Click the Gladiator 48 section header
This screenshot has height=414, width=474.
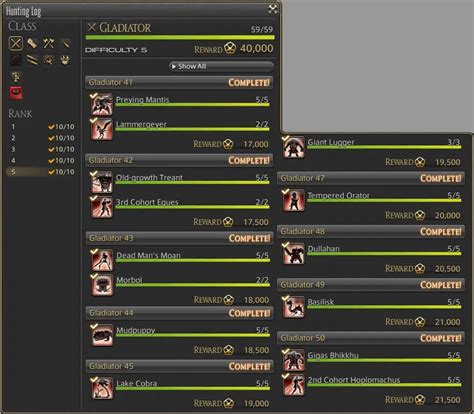371,231
